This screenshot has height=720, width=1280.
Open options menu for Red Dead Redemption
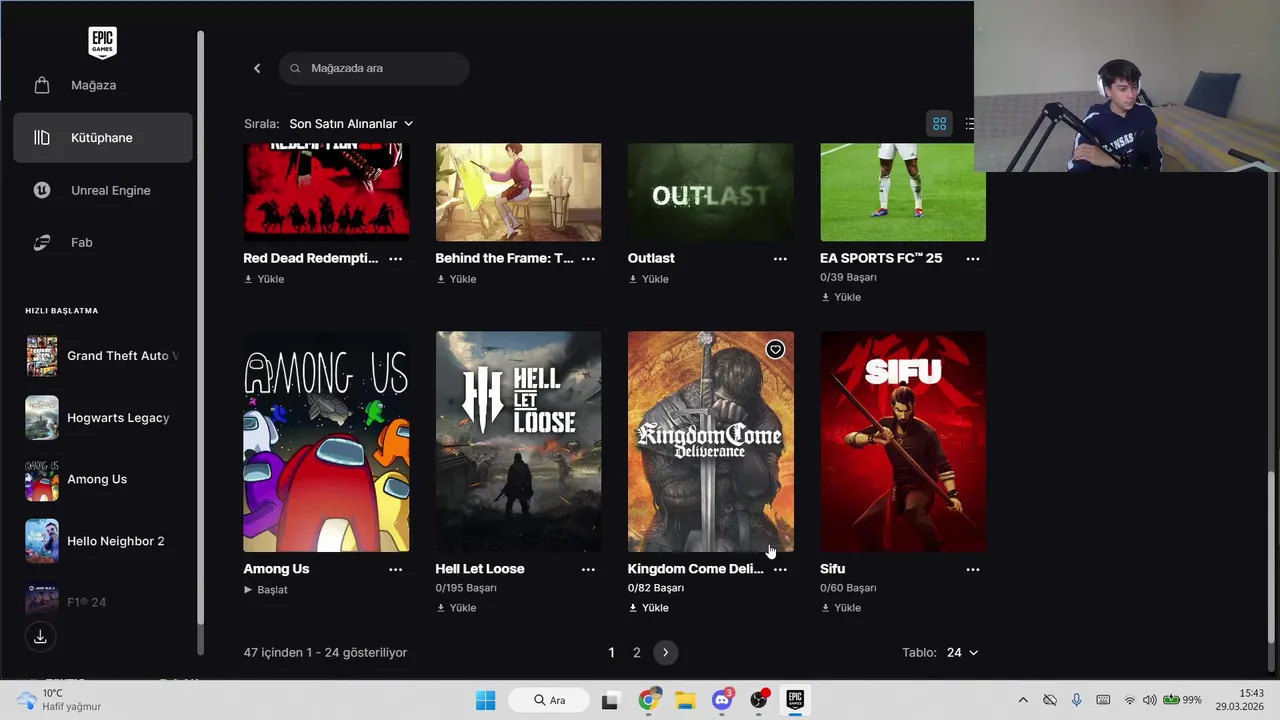[395, 258]
